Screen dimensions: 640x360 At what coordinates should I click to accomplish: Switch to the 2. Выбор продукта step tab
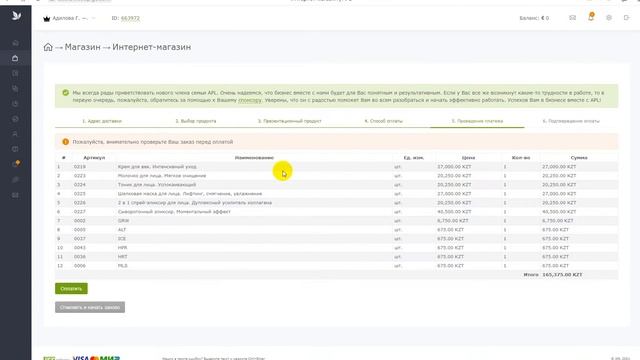click(196, 121)
